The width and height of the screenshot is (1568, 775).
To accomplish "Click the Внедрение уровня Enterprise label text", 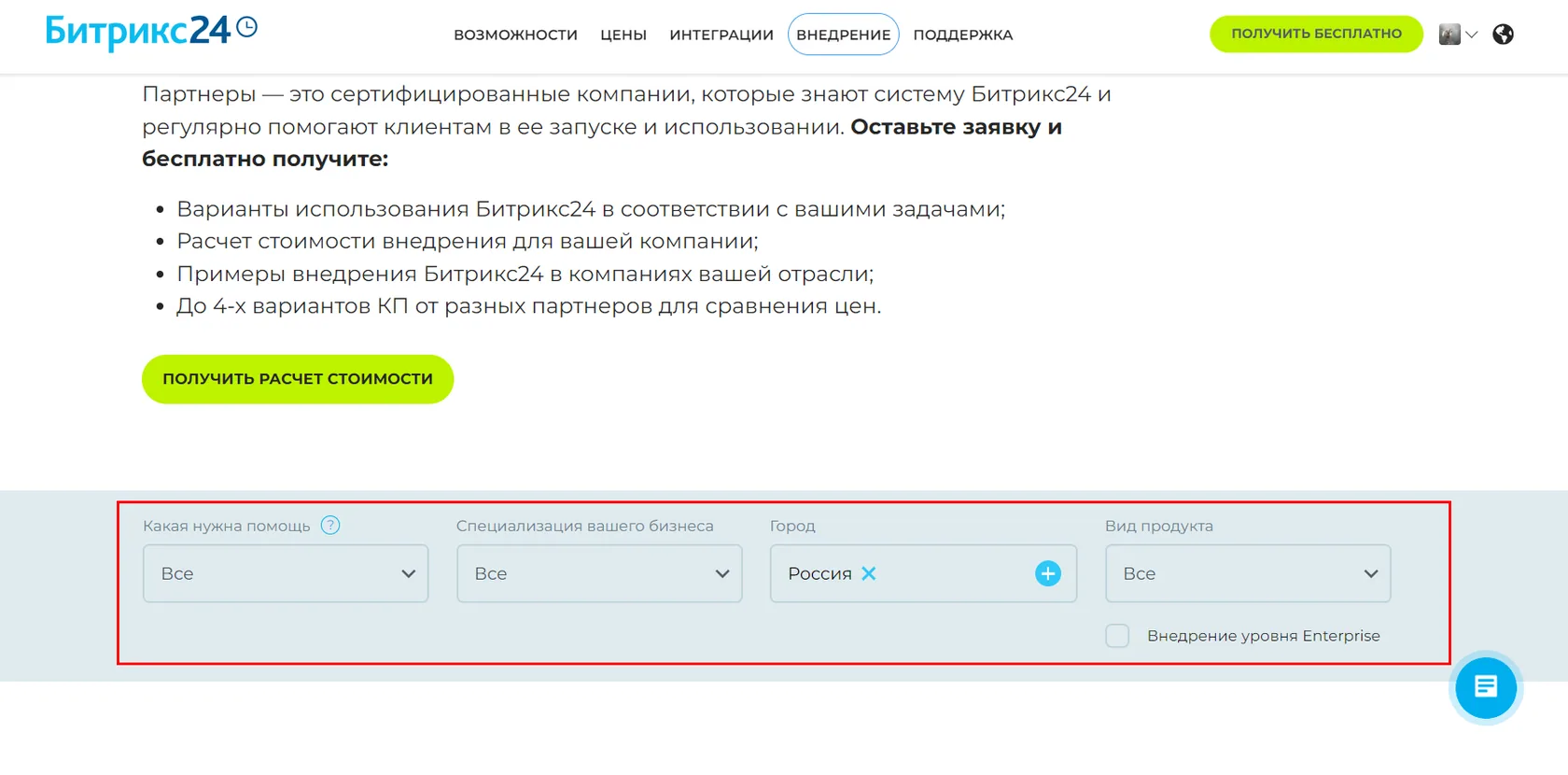I will coord(1264,636).
